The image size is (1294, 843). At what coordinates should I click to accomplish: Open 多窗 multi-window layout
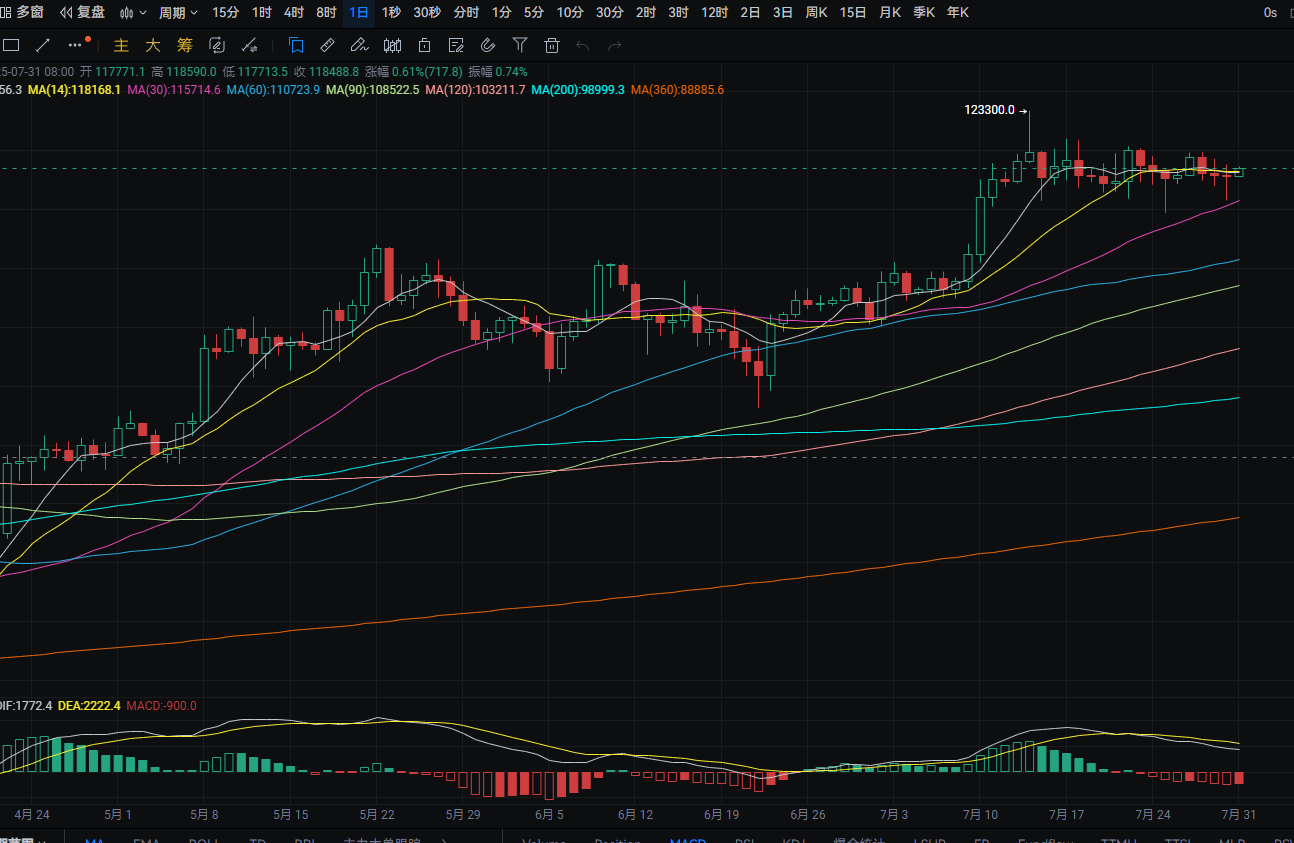click(23, 13)
